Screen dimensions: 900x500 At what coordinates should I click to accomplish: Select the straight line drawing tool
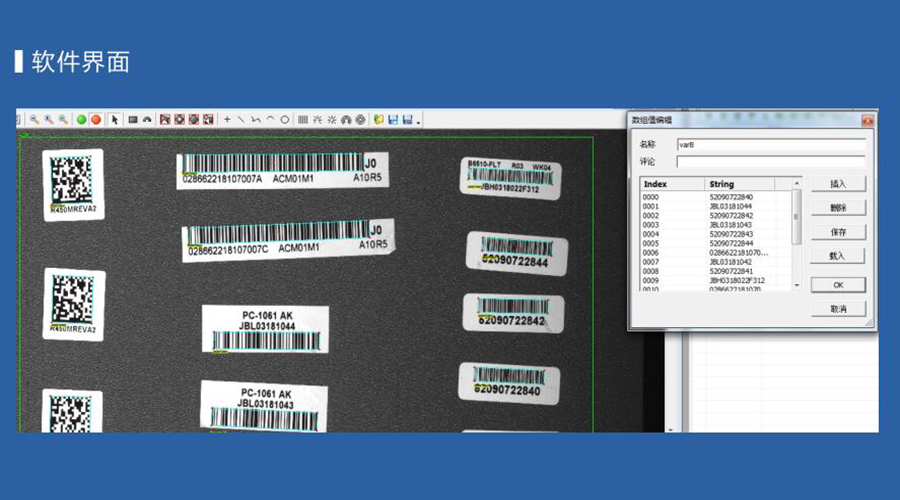[x=241, y=119]
